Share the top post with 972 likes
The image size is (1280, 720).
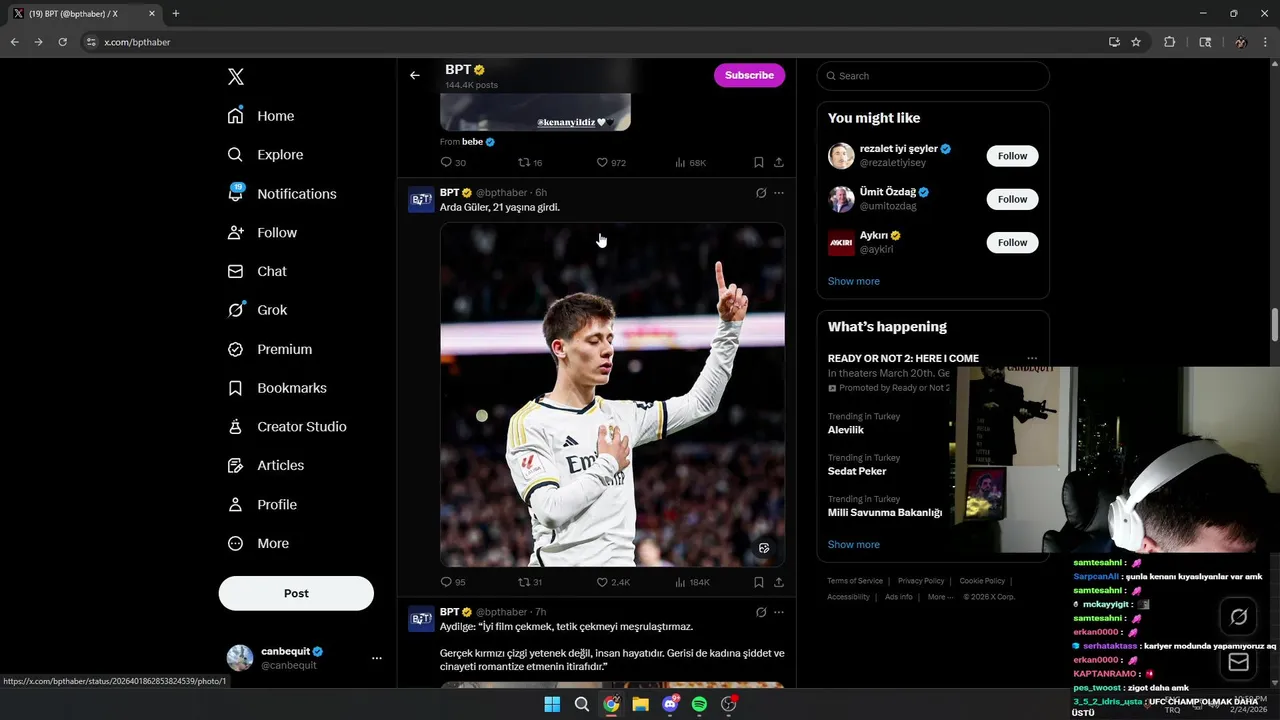[779, 162]
